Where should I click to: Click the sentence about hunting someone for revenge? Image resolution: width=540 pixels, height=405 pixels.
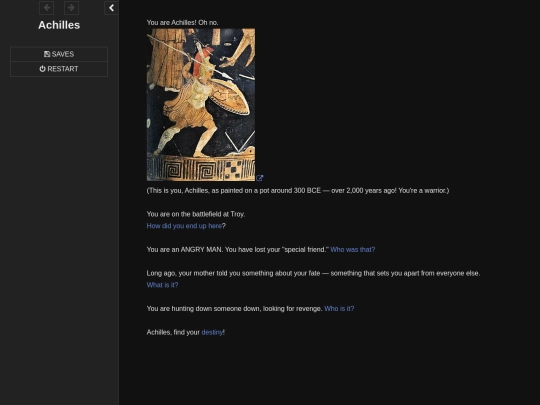pyautogui.click(x=235, y=309)
